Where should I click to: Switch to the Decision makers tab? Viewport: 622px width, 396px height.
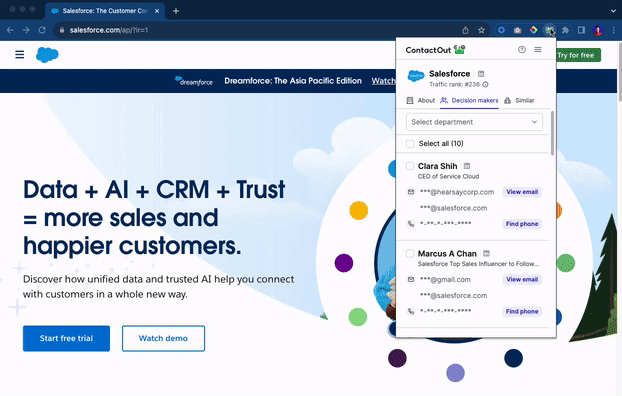[469, 101]
